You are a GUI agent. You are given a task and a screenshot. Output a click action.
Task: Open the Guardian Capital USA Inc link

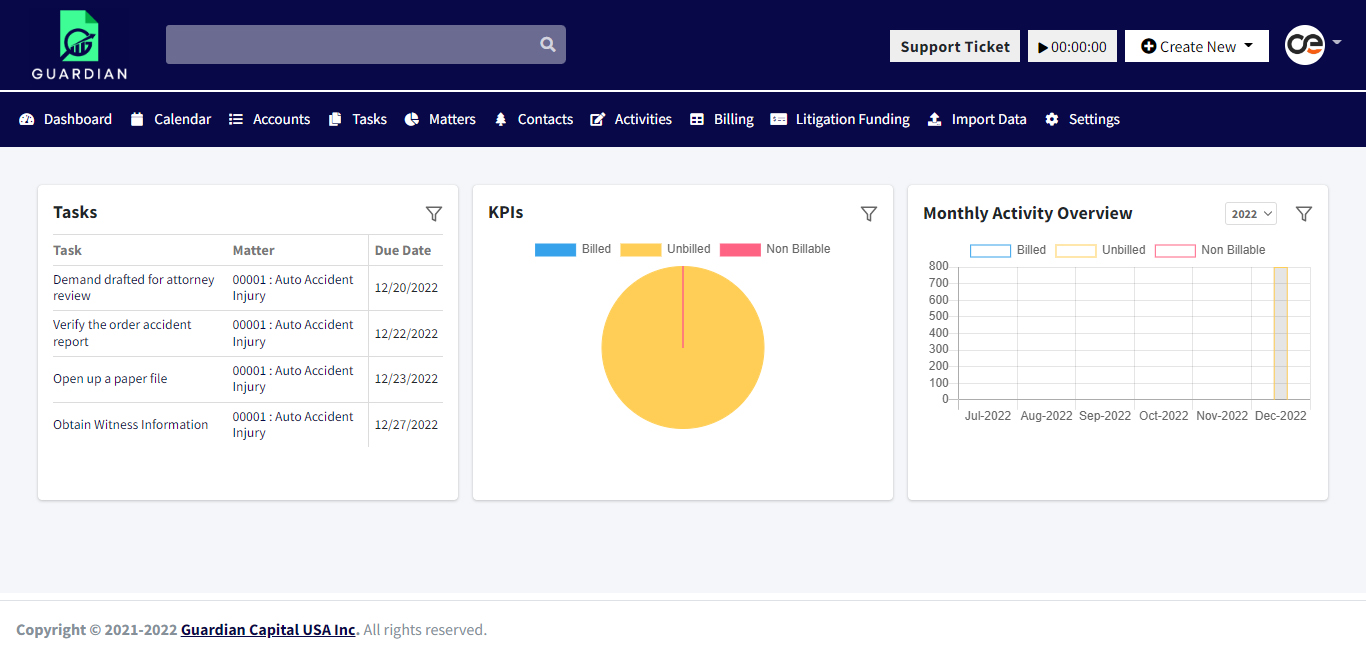267,629
